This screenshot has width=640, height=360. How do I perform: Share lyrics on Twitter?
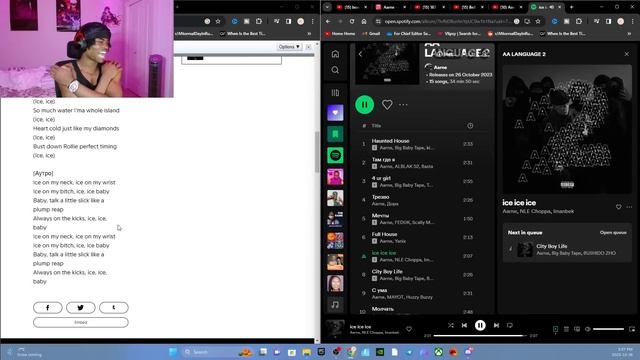tap(81, 307)
